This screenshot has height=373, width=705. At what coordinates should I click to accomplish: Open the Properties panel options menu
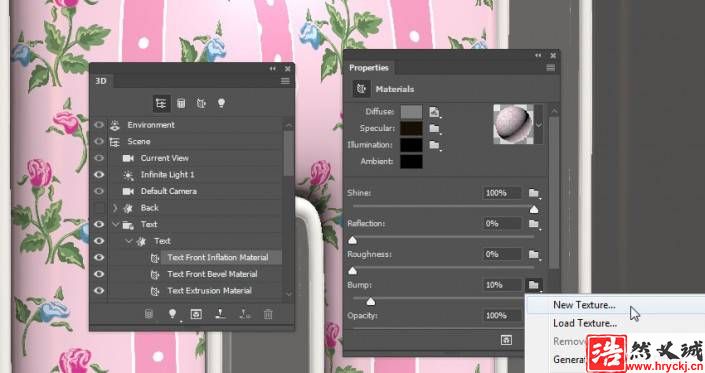click(550, 68)
